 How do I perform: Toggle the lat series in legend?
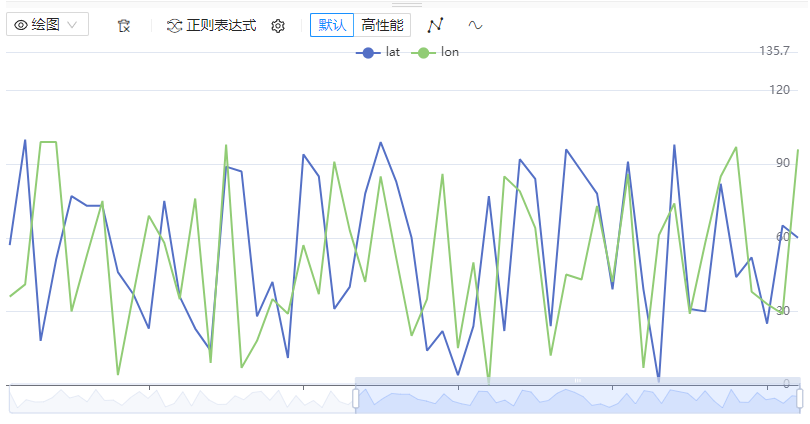(392, 52)
